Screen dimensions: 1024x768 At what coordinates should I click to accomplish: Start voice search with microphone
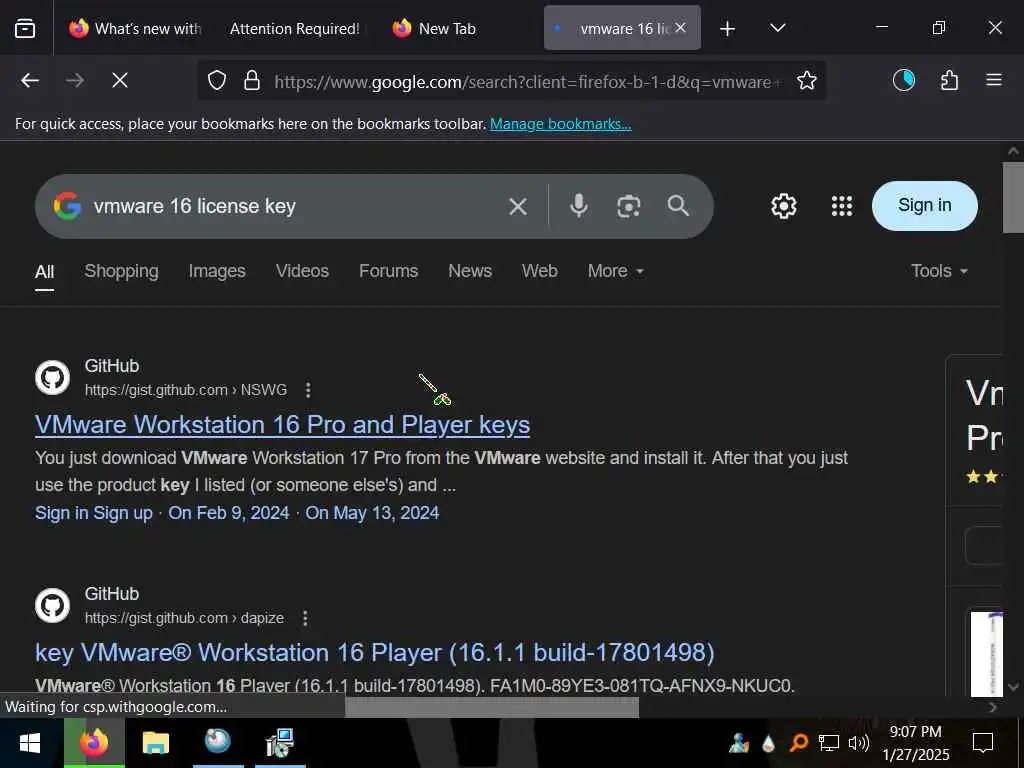[579, 206]
